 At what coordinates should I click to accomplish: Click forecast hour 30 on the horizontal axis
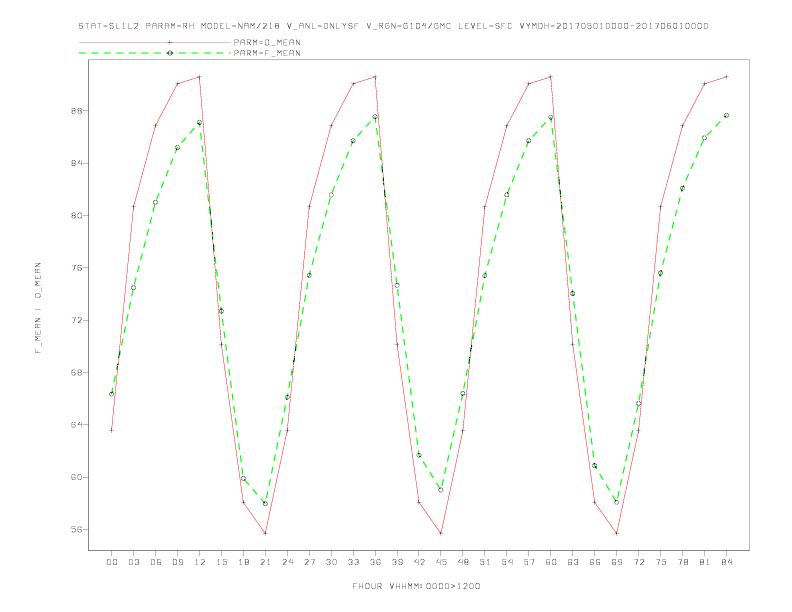pyautogui.click(x=331, y=562)
